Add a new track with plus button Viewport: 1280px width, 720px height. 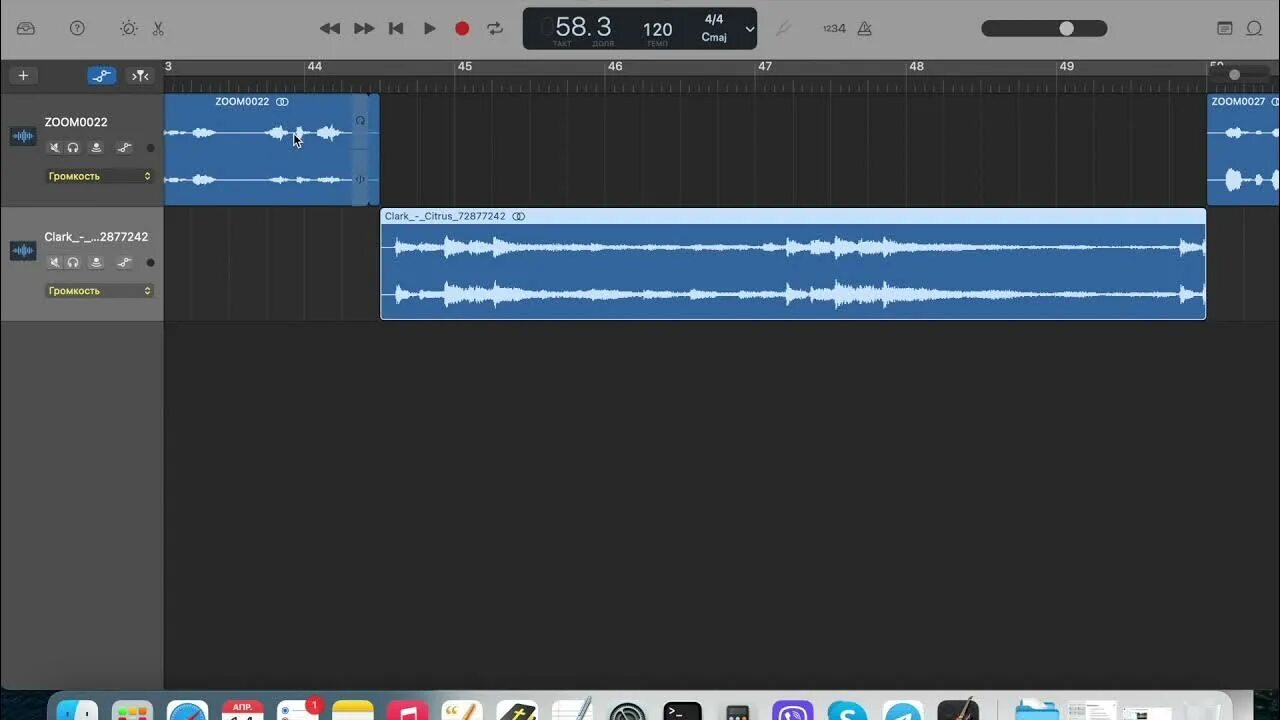pos(23,75)
